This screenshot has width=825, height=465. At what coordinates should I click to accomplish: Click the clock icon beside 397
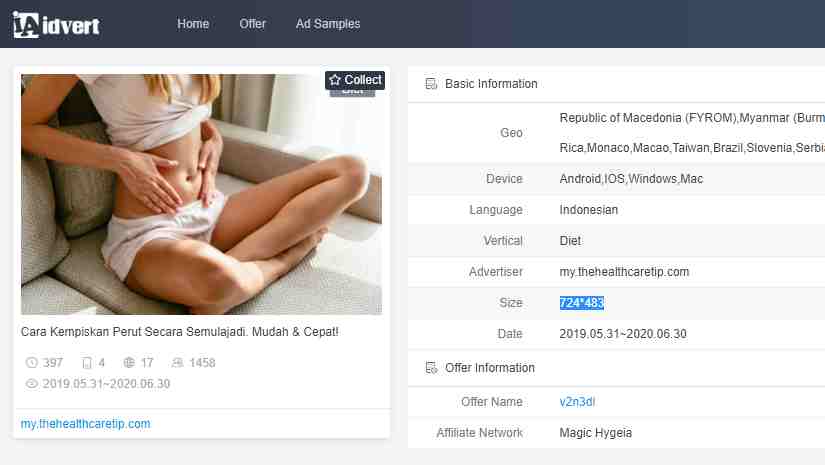[31, 363]
